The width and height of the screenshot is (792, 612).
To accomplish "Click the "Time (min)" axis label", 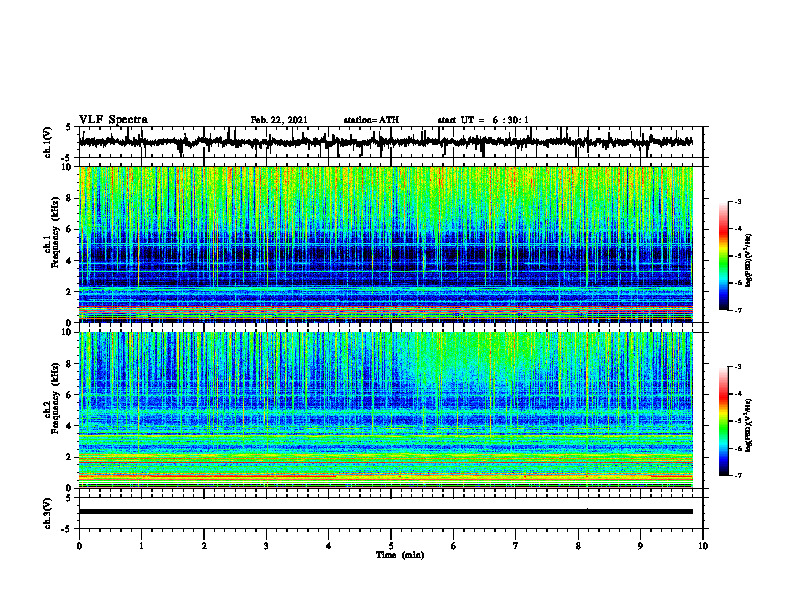I will (400, 555).
